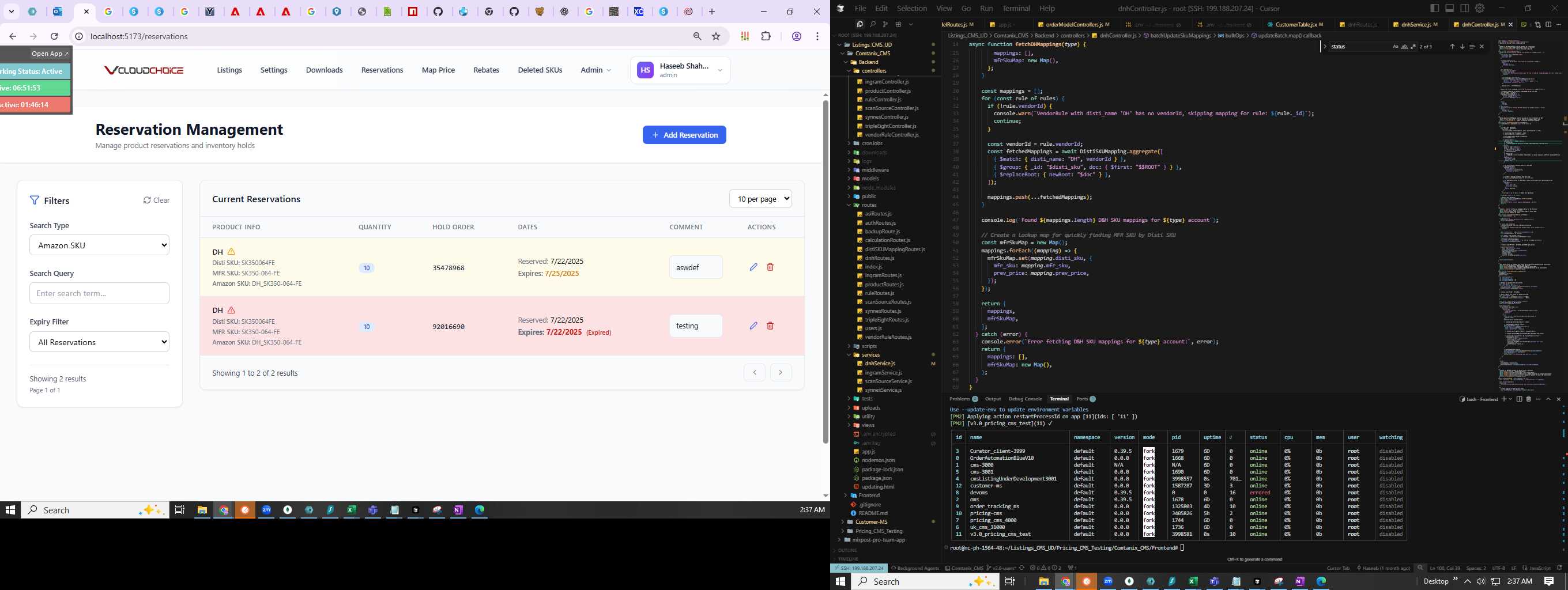Open the Search Type dropdown showing Amazon SKU

point(99,245)
